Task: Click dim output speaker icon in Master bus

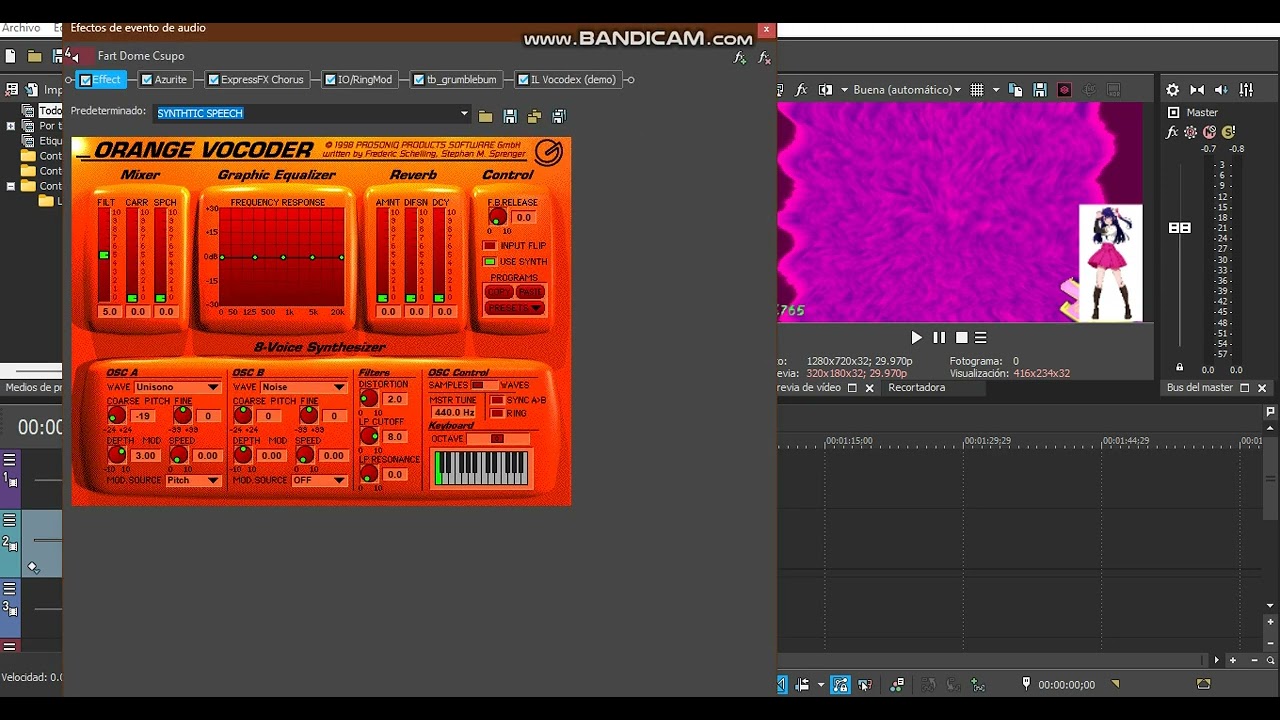Action: coord(1221,90)
